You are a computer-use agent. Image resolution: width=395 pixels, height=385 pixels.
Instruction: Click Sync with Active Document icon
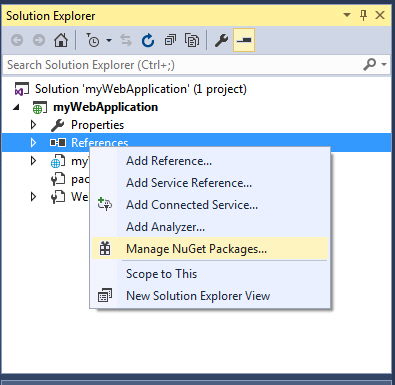click(126, 40)
